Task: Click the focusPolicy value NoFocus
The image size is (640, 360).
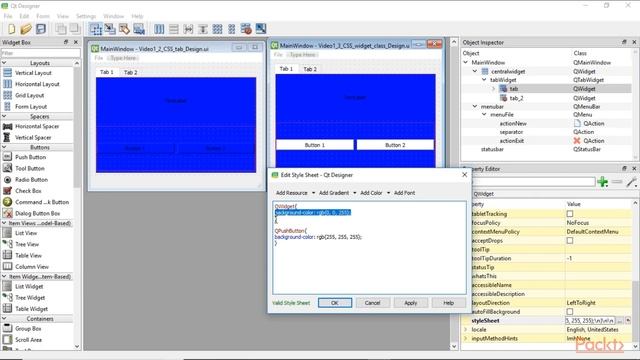Action: [578, 223]
